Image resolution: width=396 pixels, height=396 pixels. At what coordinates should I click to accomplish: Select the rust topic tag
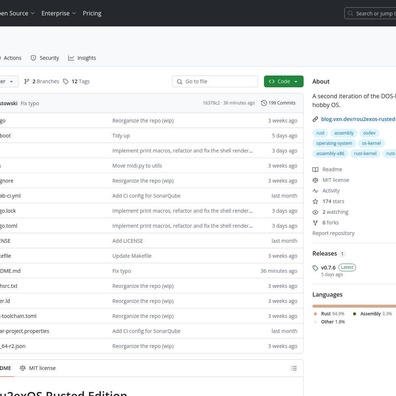click(x=320, y=133)
